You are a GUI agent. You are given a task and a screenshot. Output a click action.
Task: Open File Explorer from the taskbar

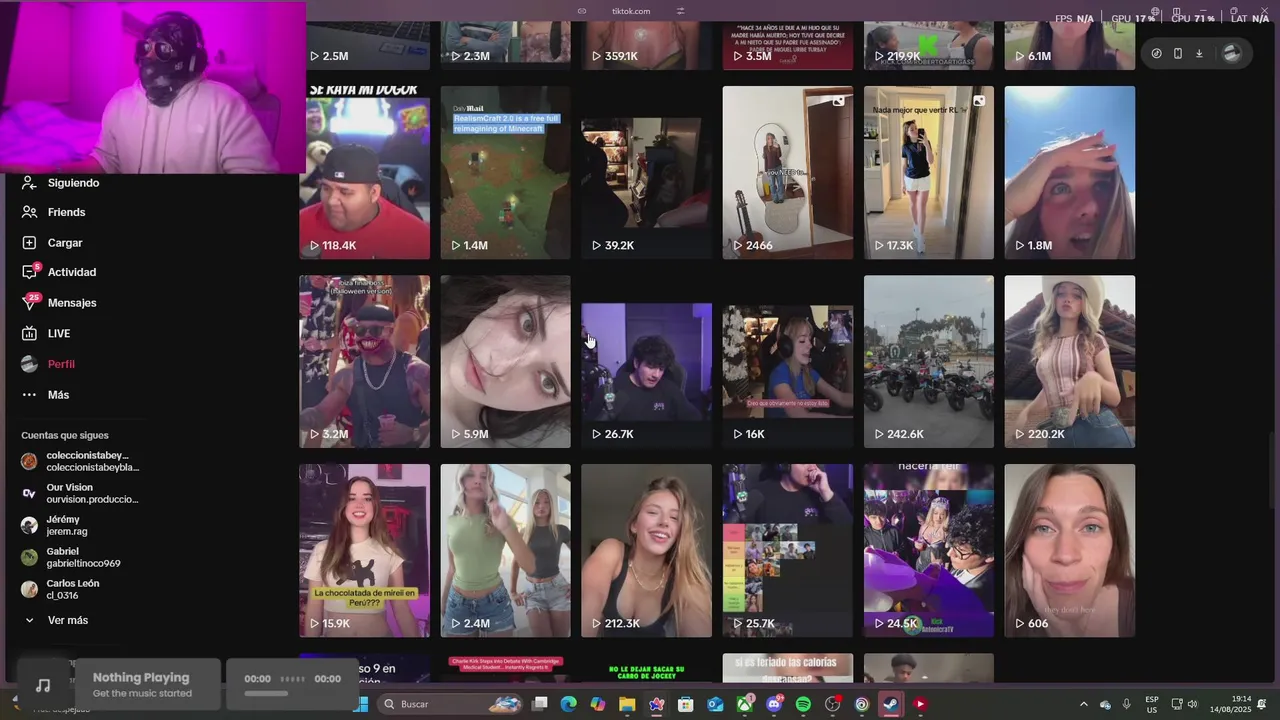627,704
